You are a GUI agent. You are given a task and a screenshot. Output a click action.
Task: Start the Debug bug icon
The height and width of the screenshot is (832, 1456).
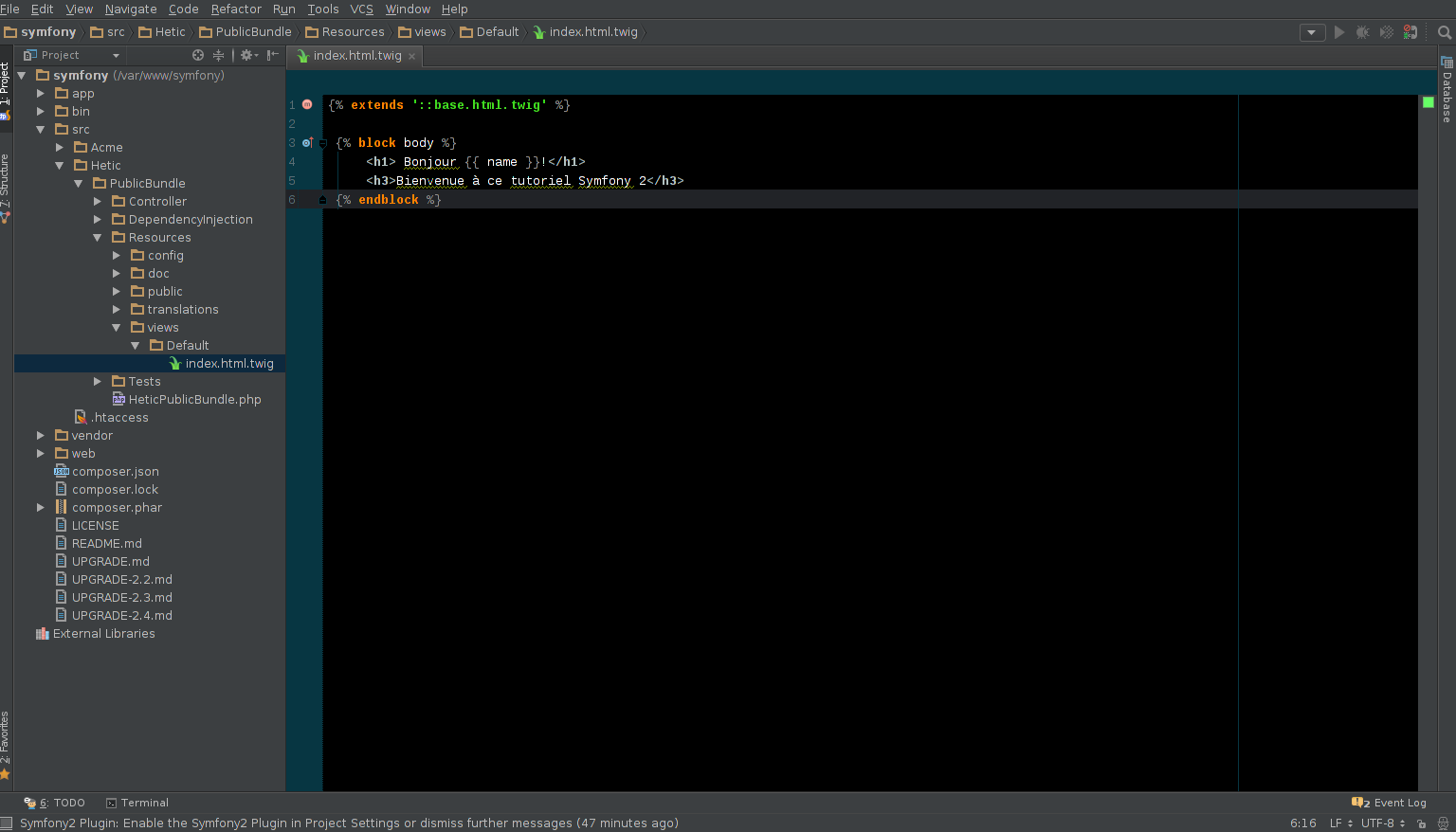tap(1363, 32)
